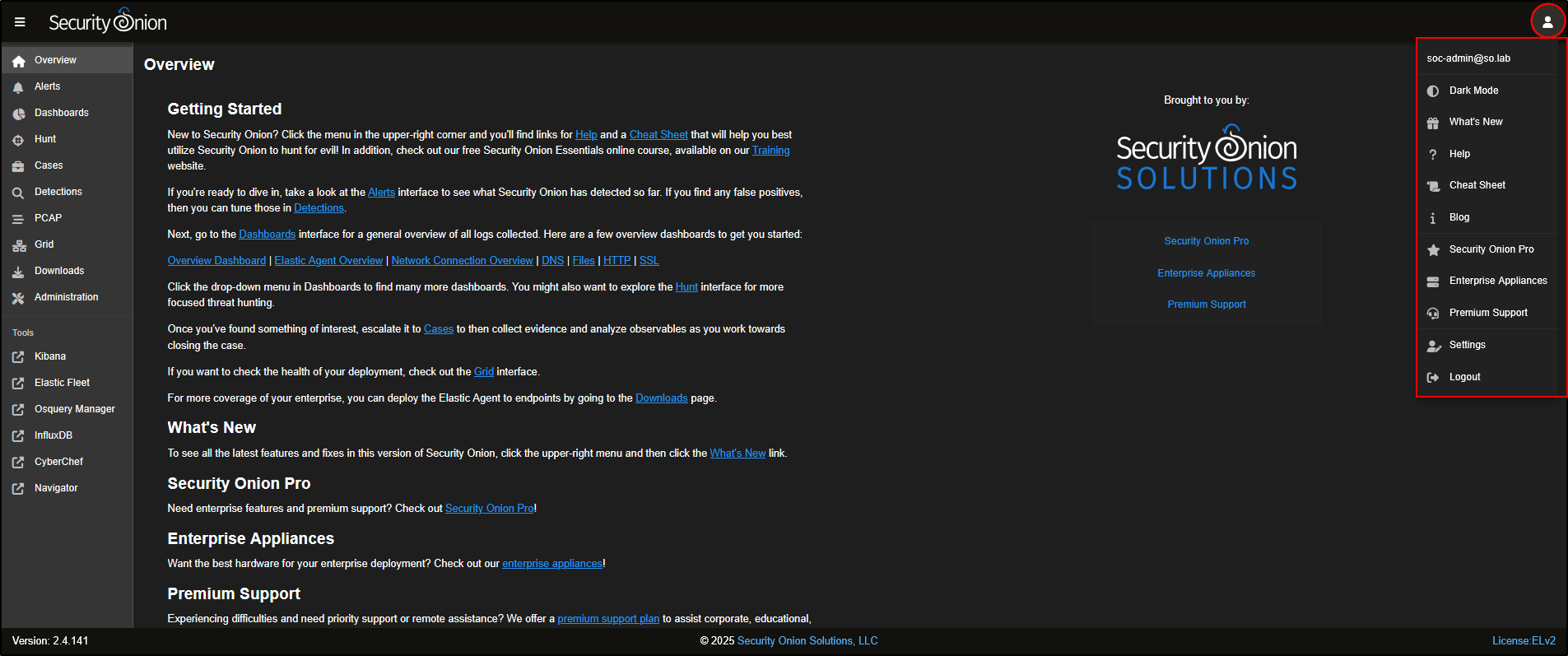1568x656 pixels.
Task: Open Cases via briefcase icon
Action: point(18,166)
